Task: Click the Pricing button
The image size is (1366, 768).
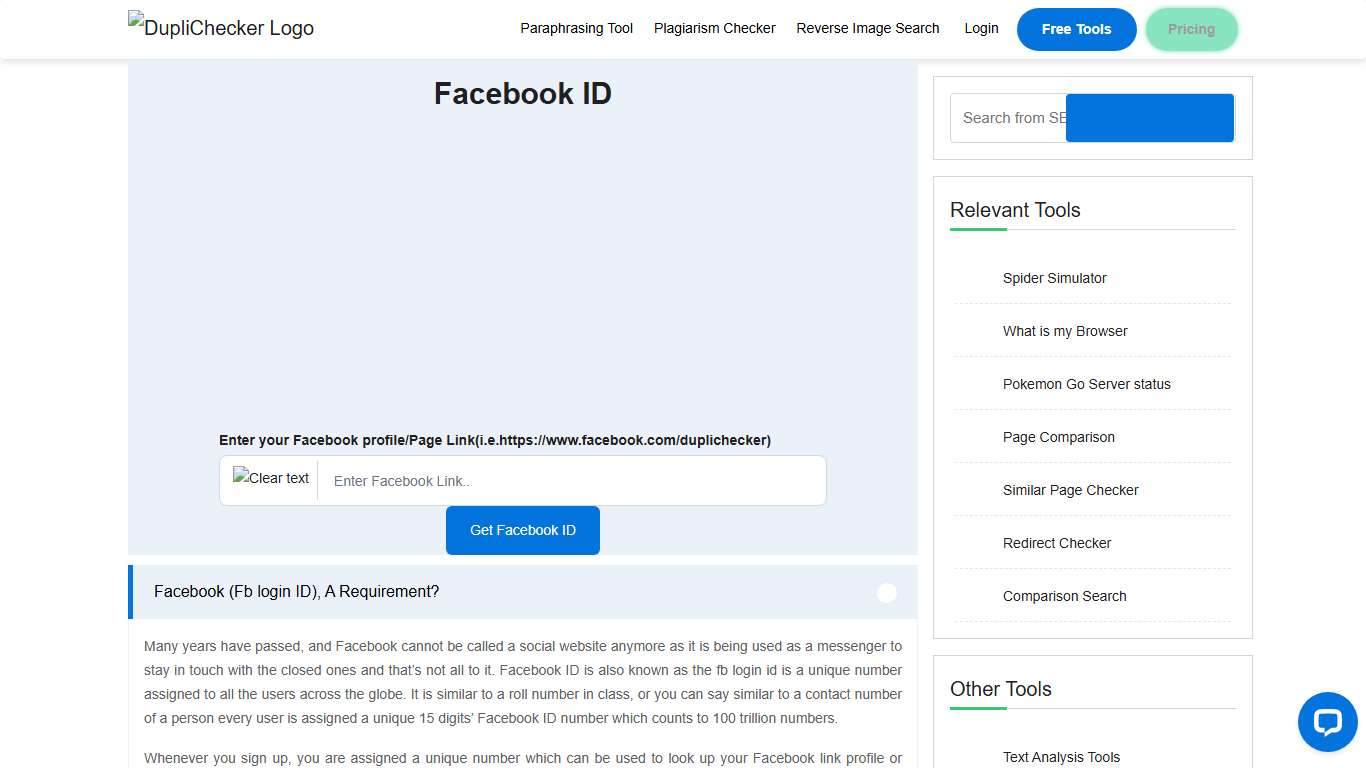Action: click(1191, 30)
